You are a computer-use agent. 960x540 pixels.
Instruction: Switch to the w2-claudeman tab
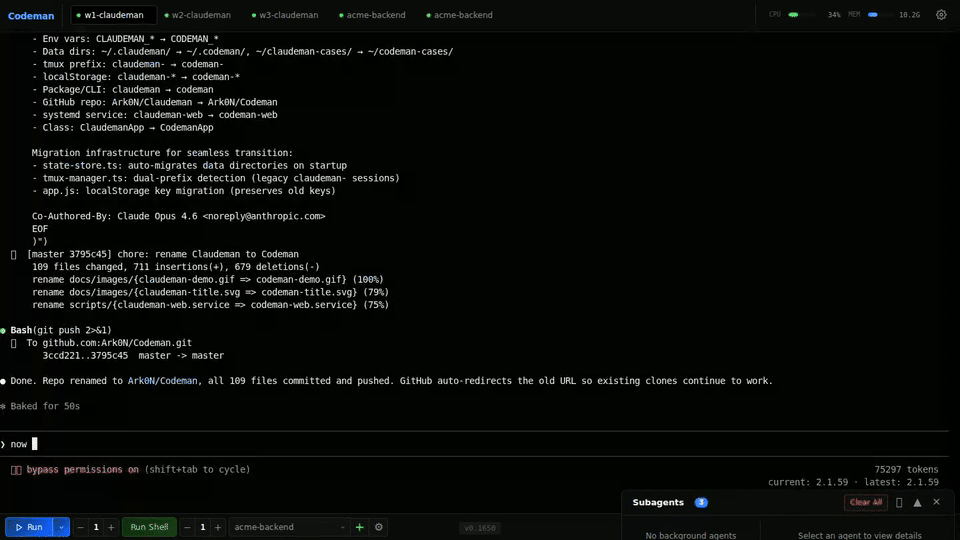(197, 15)
